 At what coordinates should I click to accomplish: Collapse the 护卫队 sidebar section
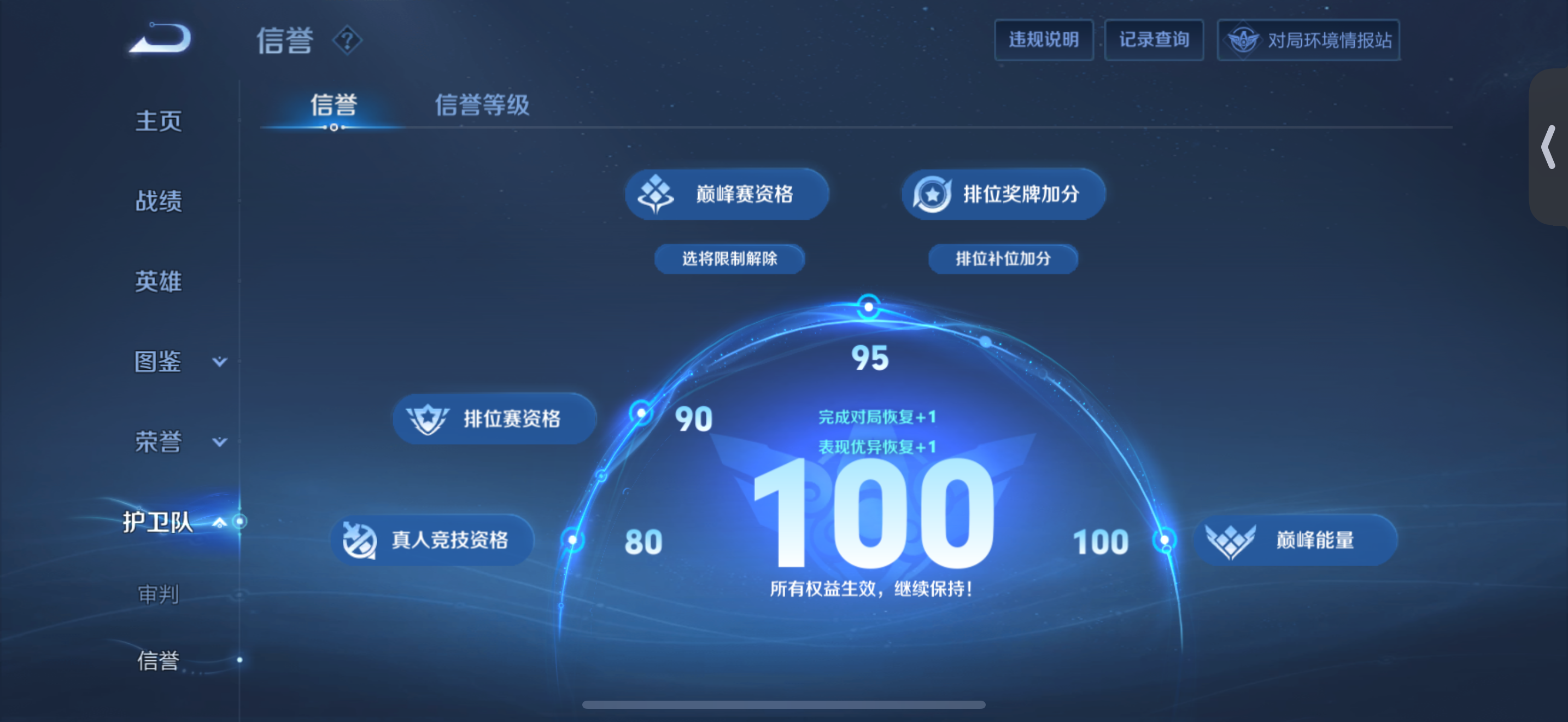[220, 522]
